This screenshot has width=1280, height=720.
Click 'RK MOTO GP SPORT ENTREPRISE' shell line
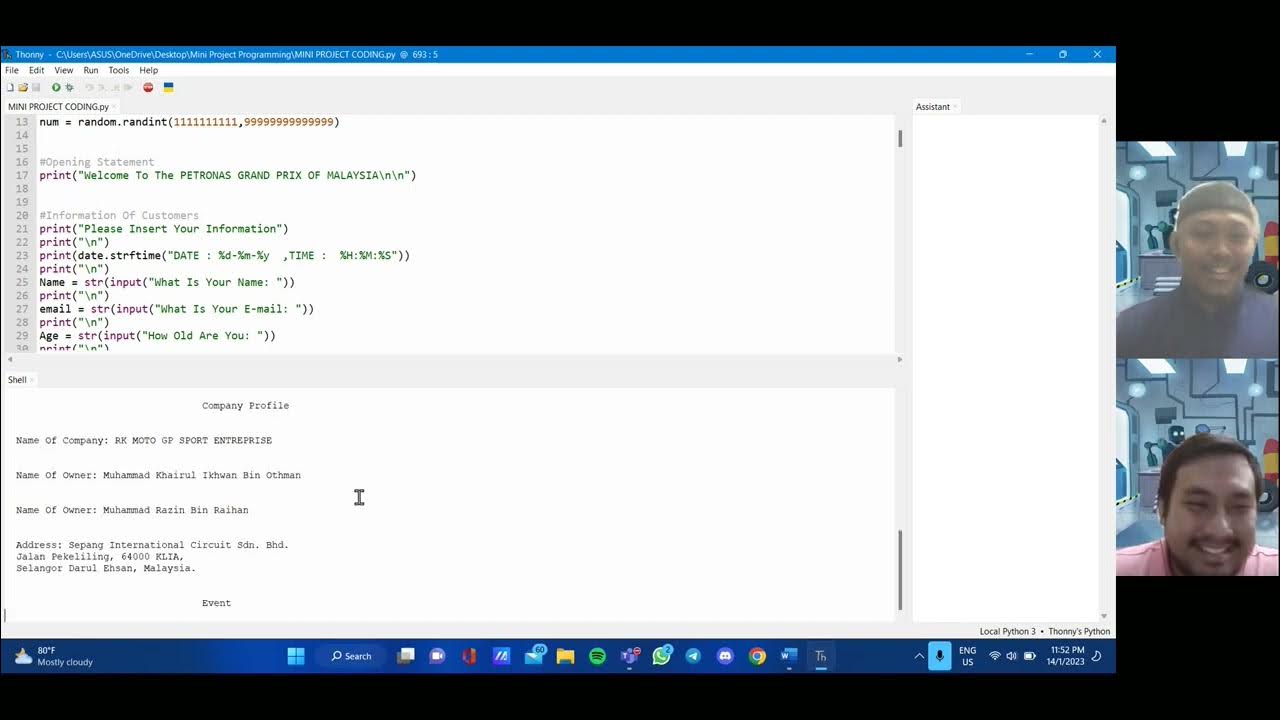[x=144, y=441]
